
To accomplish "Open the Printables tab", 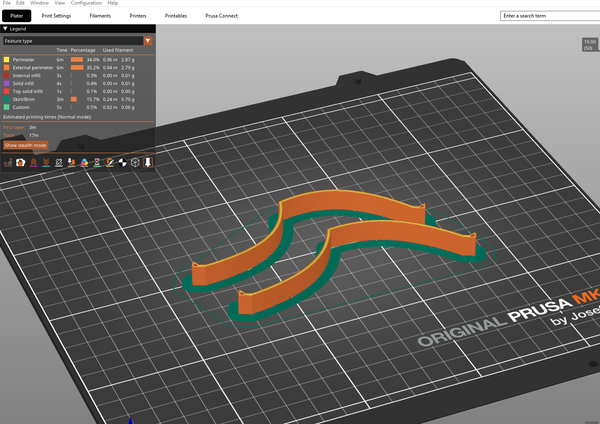I will [176, 16].
